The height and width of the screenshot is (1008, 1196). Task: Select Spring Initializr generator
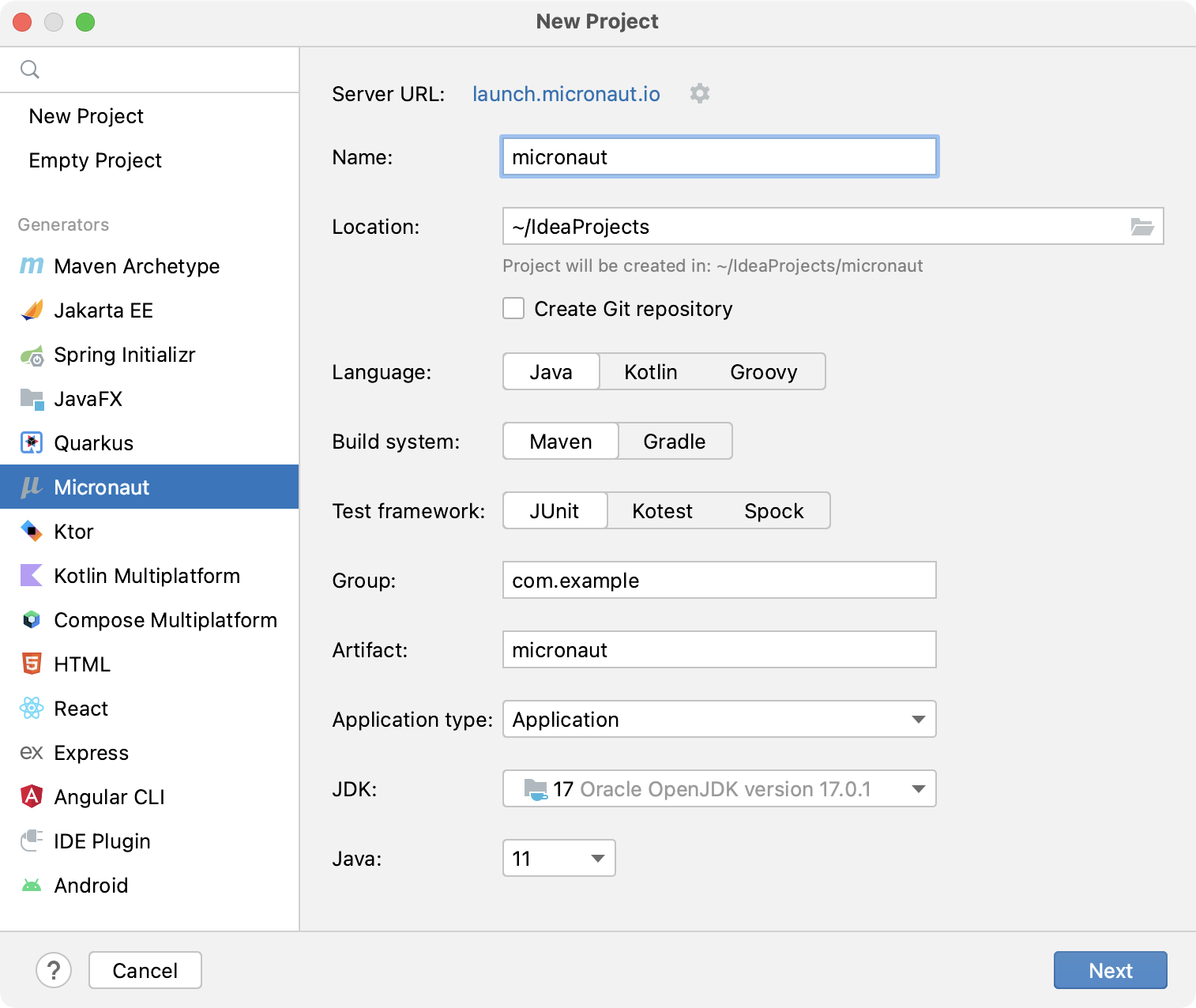149,355
